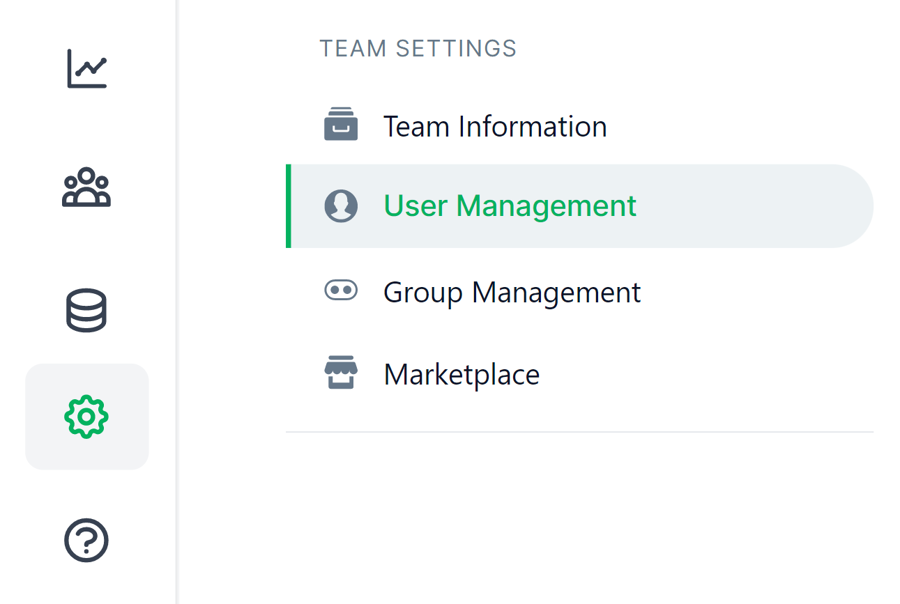Screen dimensions: 900x604
Task: Click the avatar icon beside User Management
Action: [x=341, y=206]
